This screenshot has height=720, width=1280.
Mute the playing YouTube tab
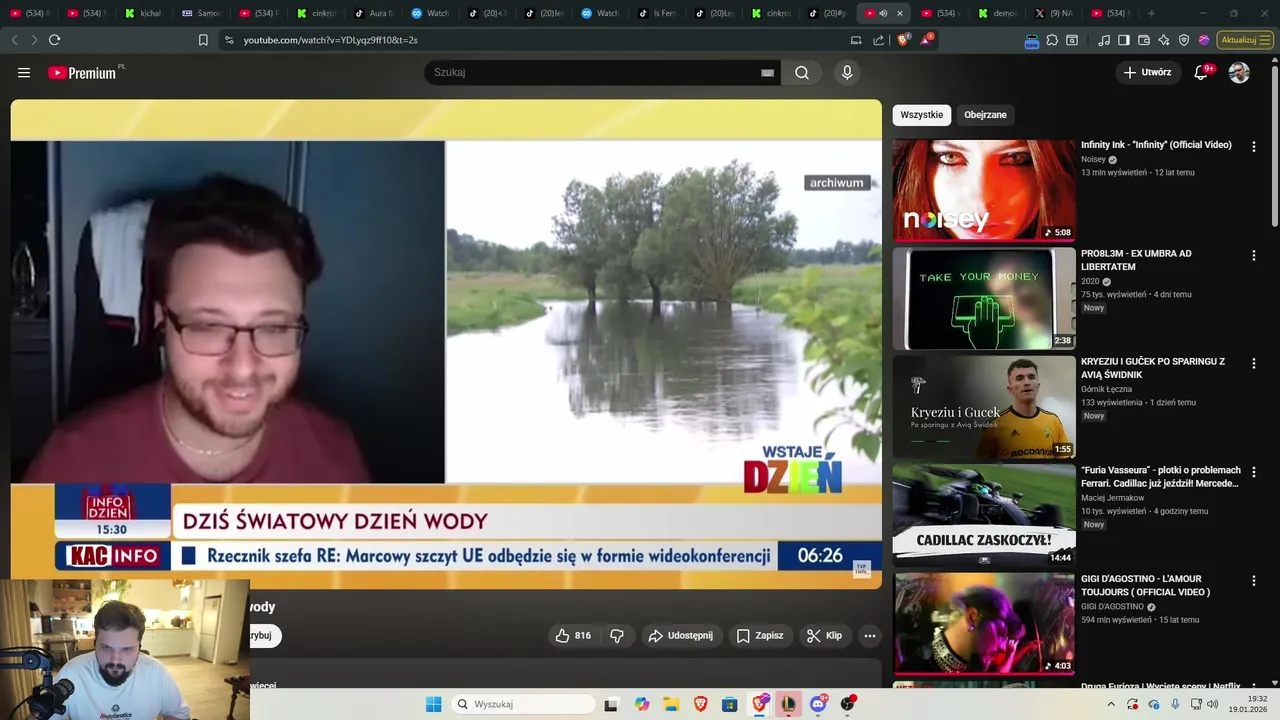point(883,13)
